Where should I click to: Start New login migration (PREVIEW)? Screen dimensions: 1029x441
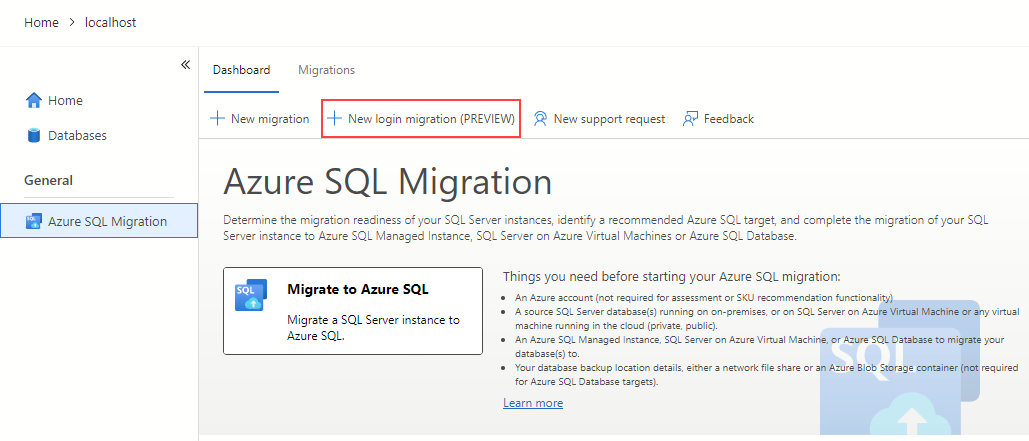pos(431,119)
